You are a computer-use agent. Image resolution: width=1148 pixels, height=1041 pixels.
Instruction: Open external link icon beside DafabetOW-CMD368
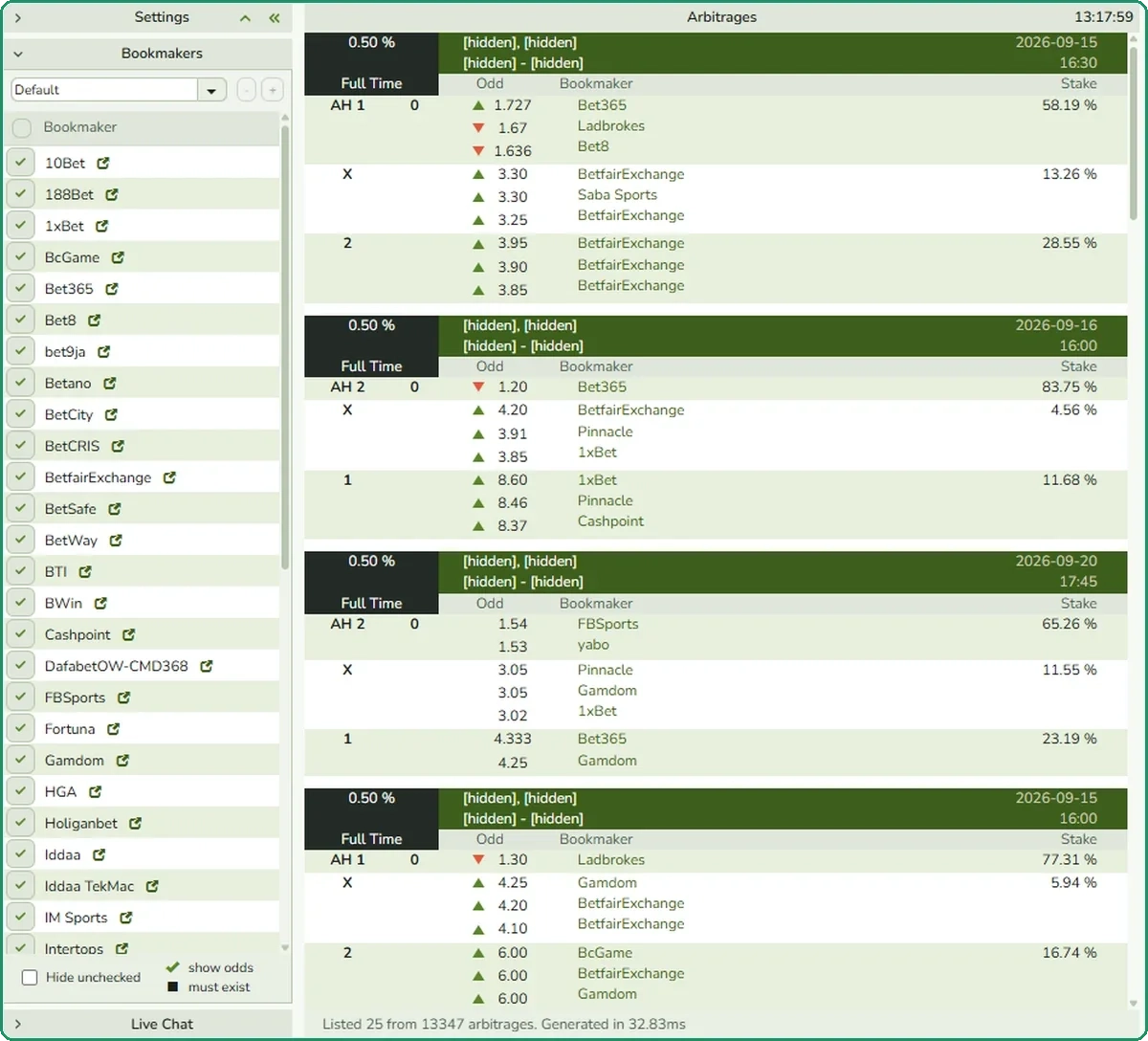pyautogui.click(x=206, y=665)
